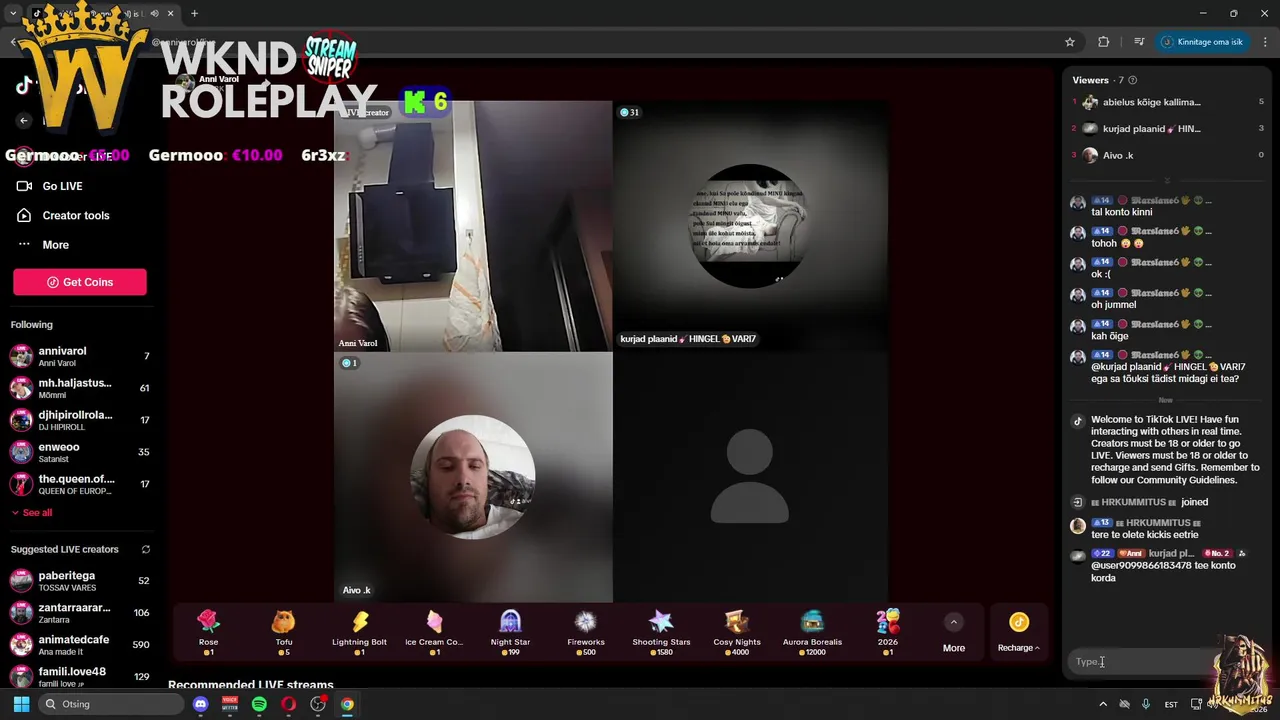Open paberitega suggested live
Screen dimensions: 1280x720
pos(80,580)
